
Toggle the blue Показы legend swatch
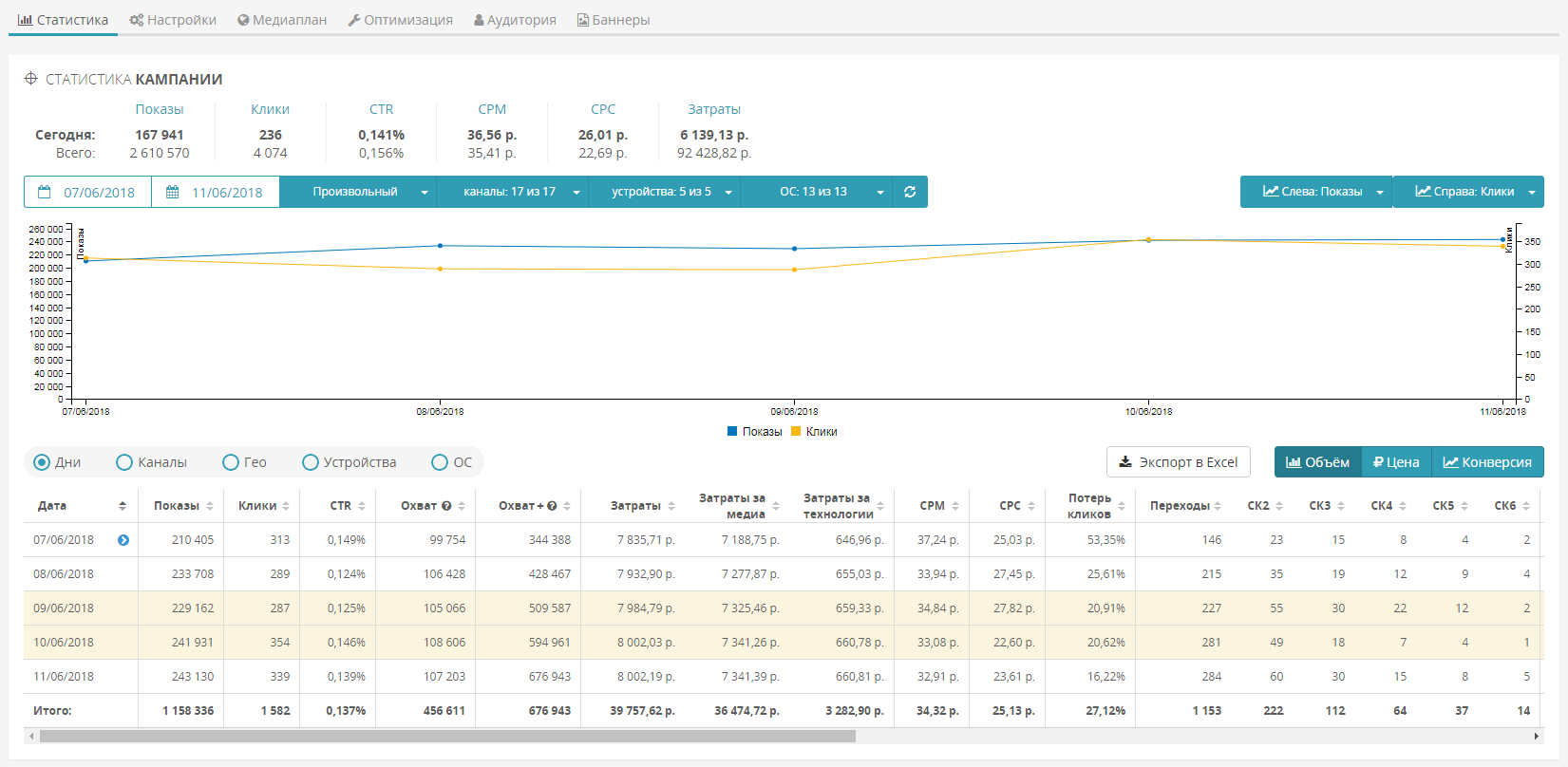(x=732, y=431)
